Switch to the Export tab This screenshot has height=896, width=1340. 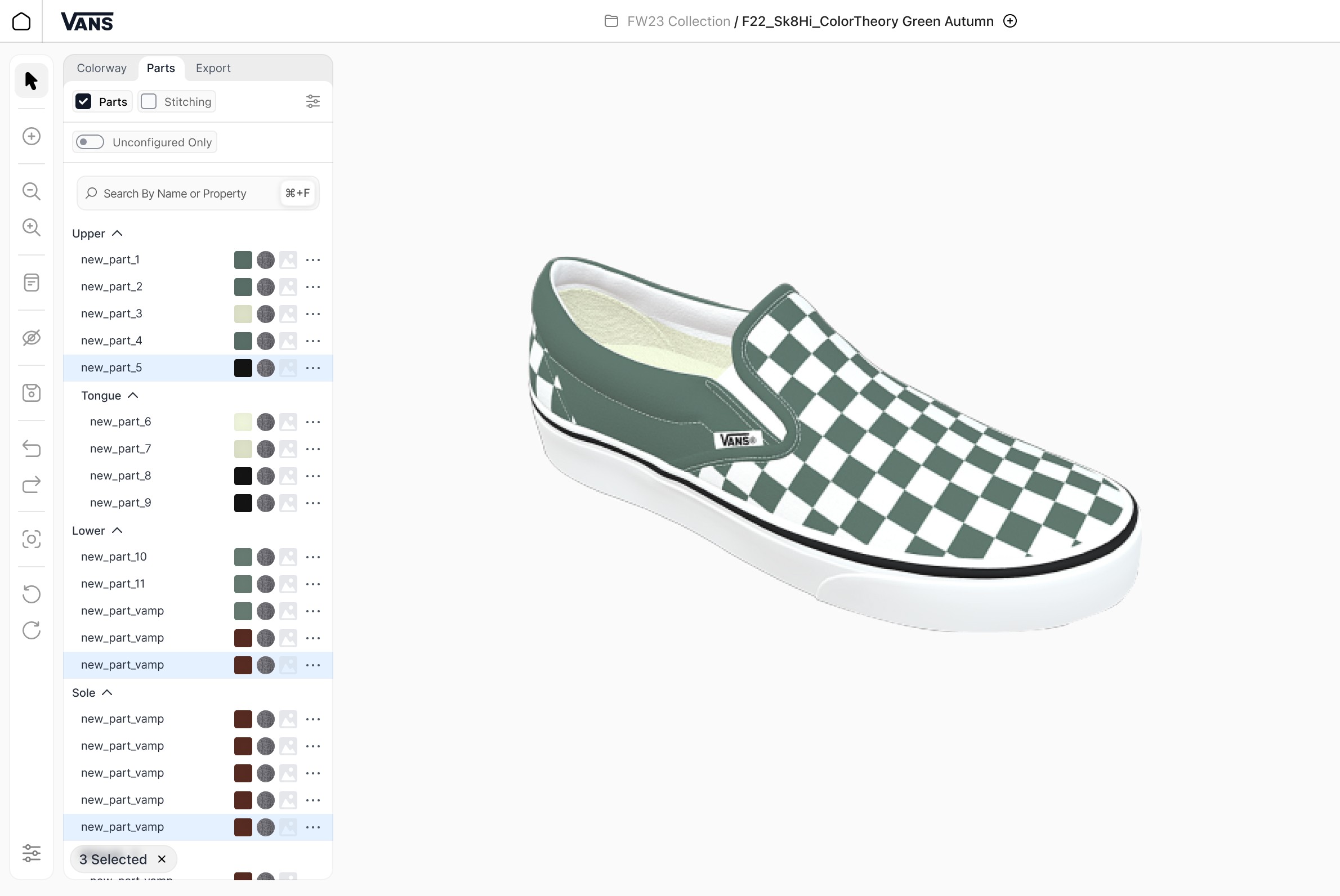213,68
